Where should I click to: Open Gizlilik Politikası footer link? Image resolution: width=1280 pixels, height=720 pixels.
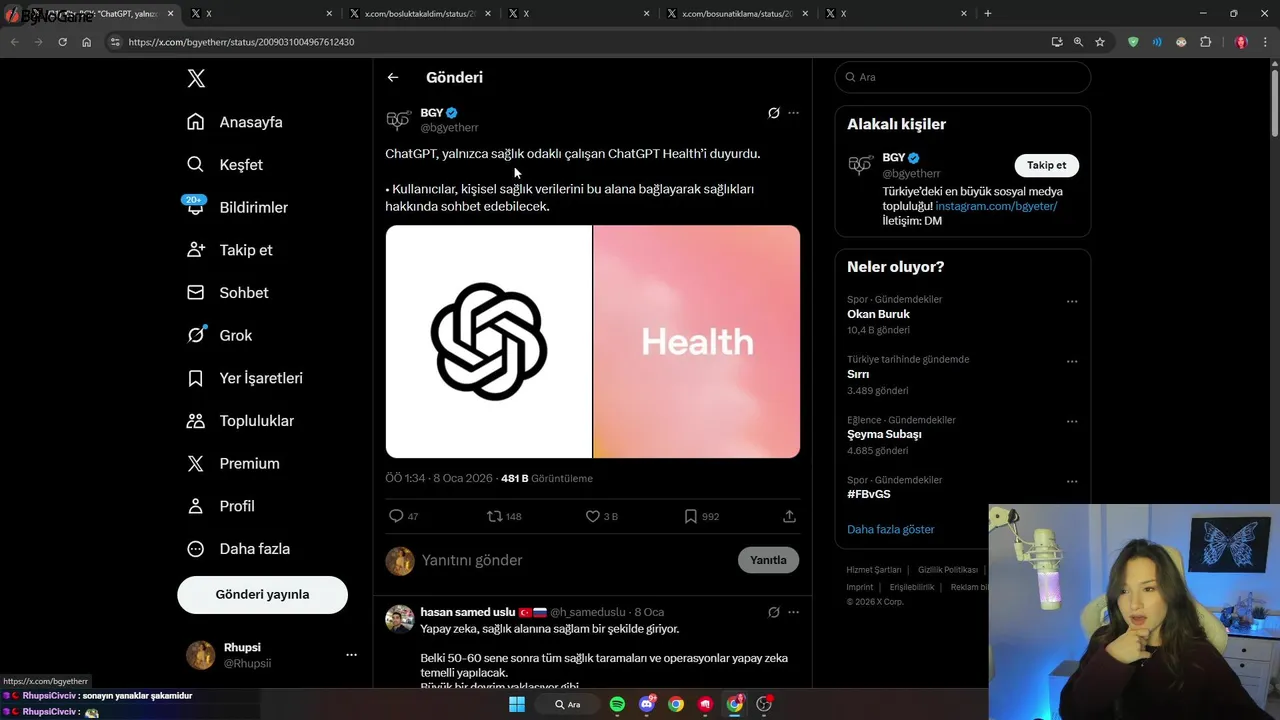(948, 570)
